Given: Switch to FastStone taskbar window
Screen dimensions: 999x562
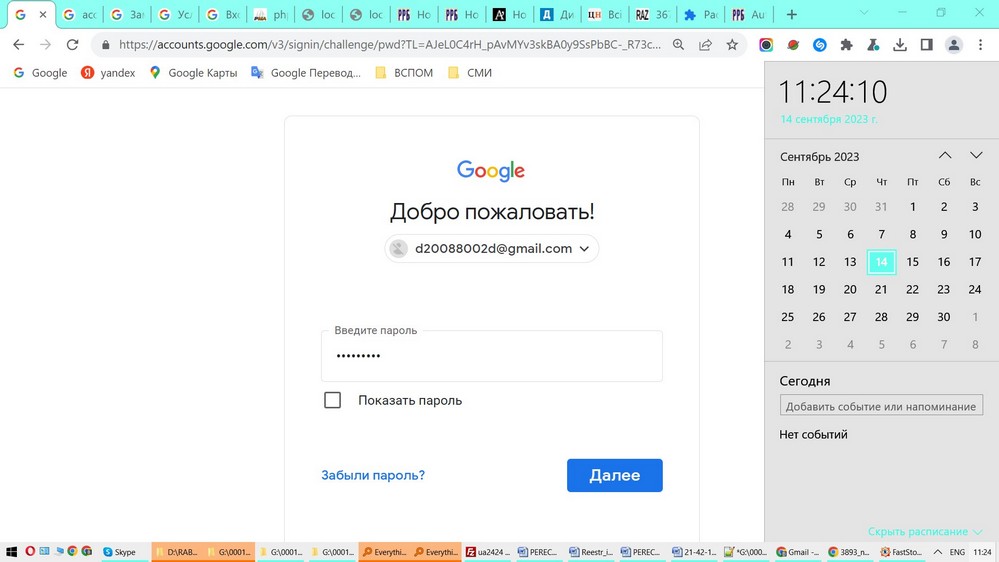Looking at the screenshot, I should point(901,552).
